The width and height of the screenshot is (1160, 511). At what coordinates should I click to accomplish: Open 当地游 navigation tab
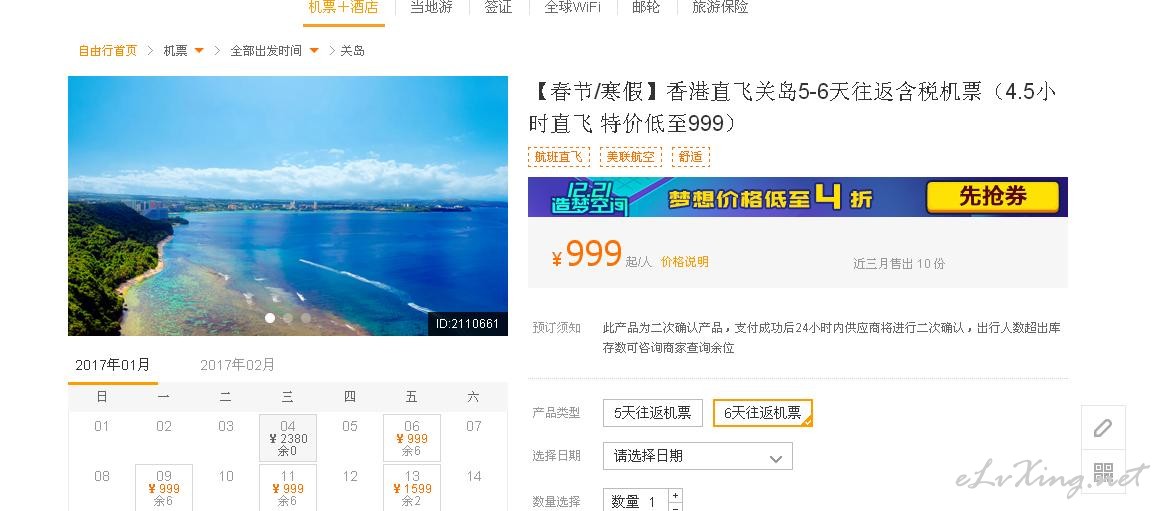(431, 7)
